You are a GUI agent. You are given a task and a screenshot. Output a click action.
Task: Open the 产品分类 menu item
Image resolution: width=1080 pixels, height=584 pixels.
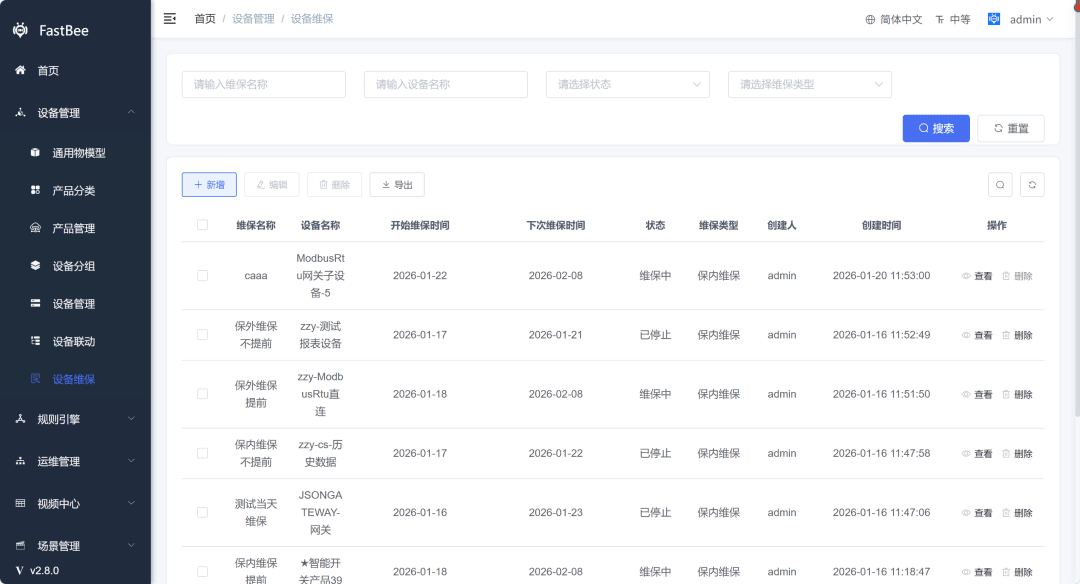[76, 190]
